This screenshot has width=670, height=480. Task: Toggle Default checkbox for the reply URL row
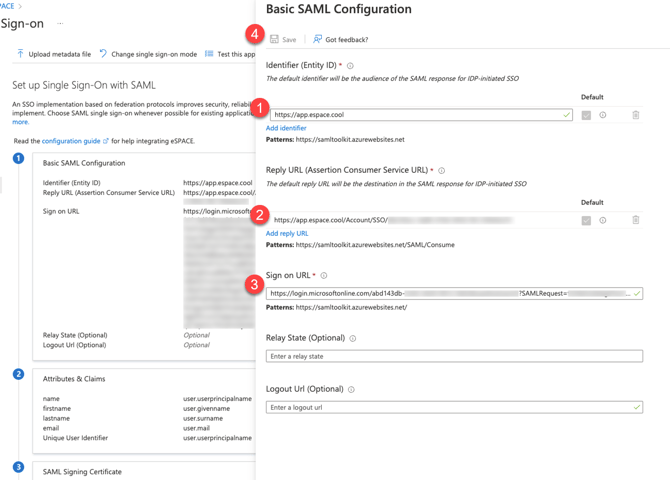click(x=586, y=220)
